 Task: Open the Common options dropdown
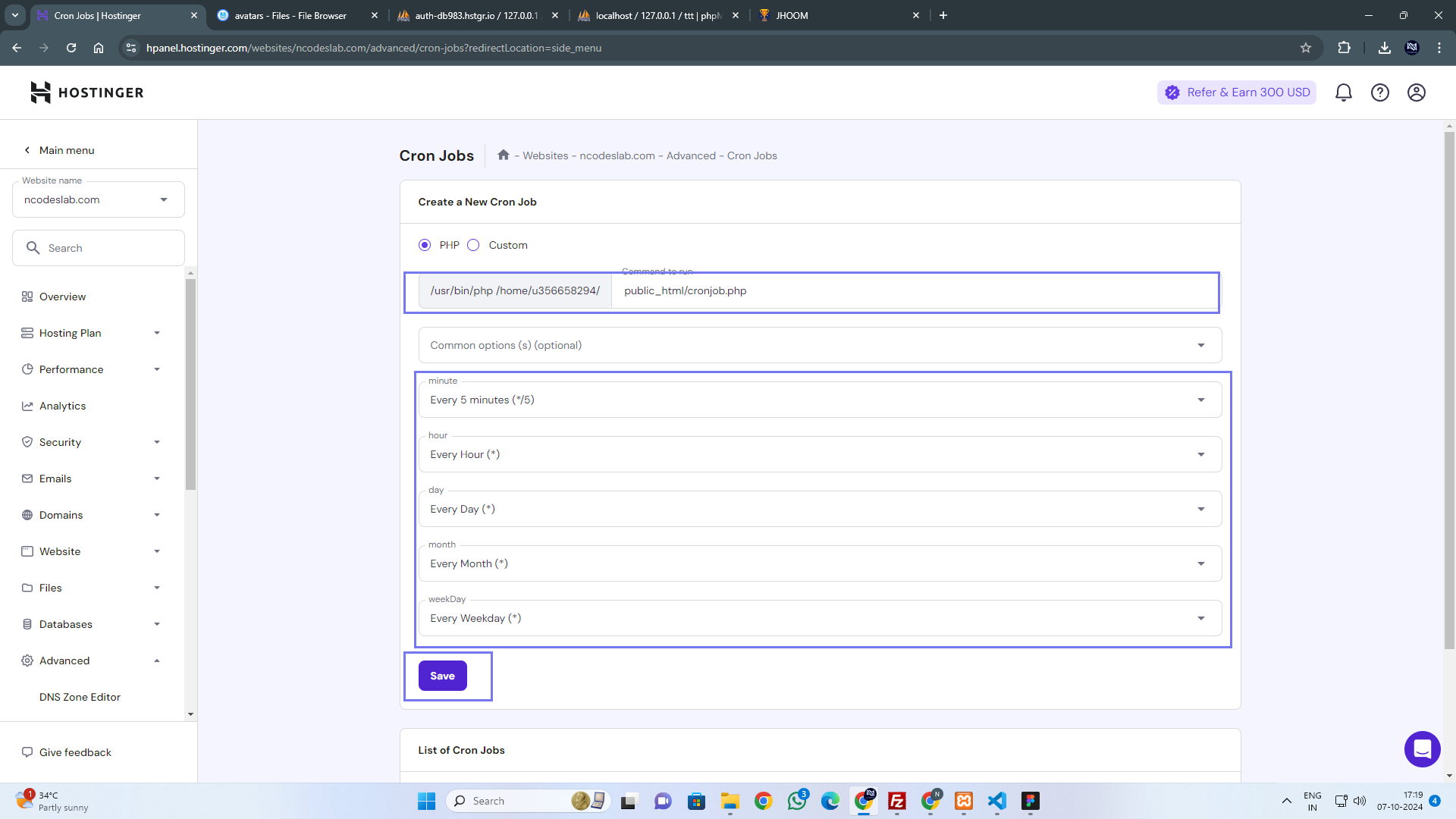[x=820, y=345]
